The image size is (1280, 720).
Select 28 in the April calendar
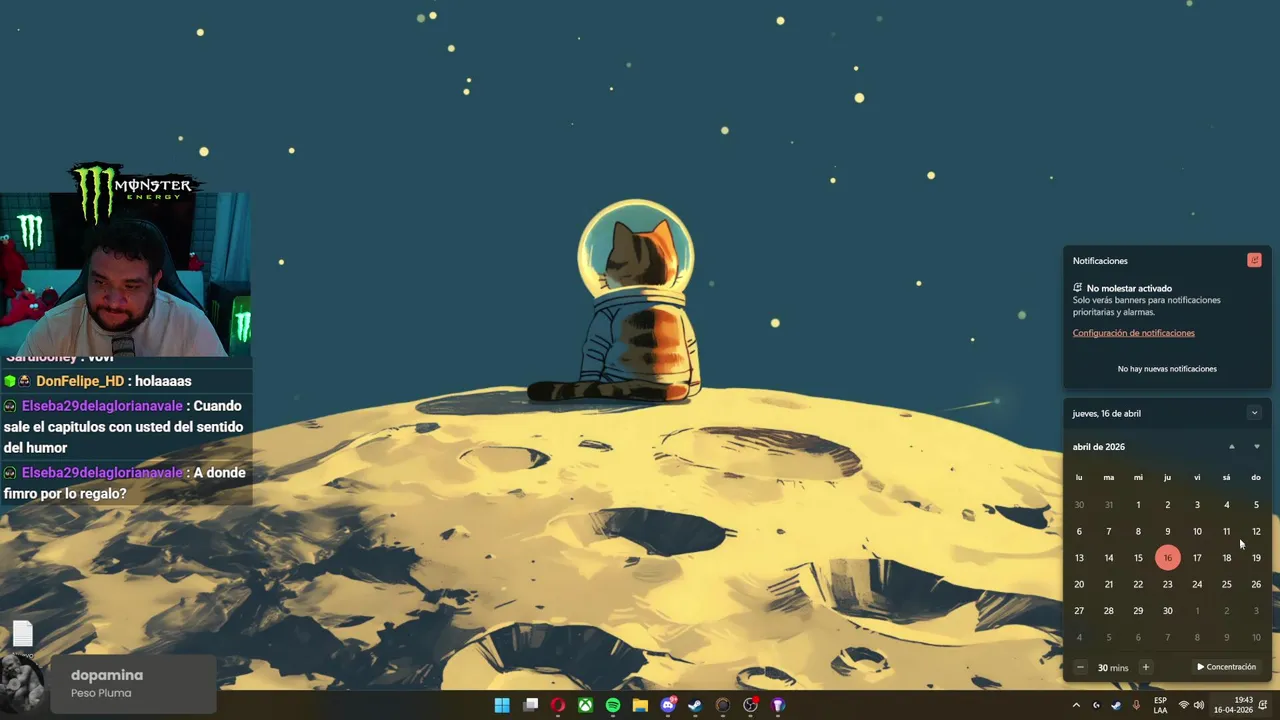click(1108, 611)
